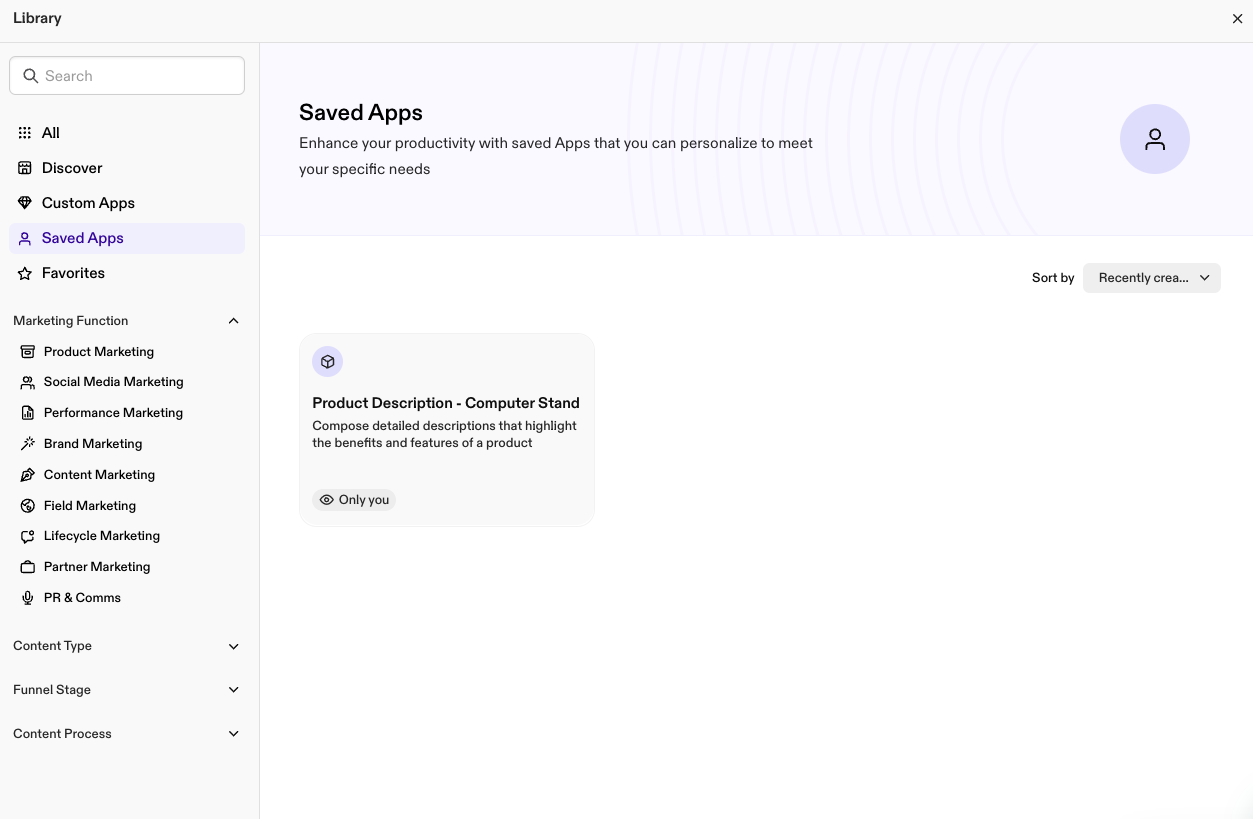
Task: Click the Content Process section label
Action: pyautogui.click(x=62, y=734)
